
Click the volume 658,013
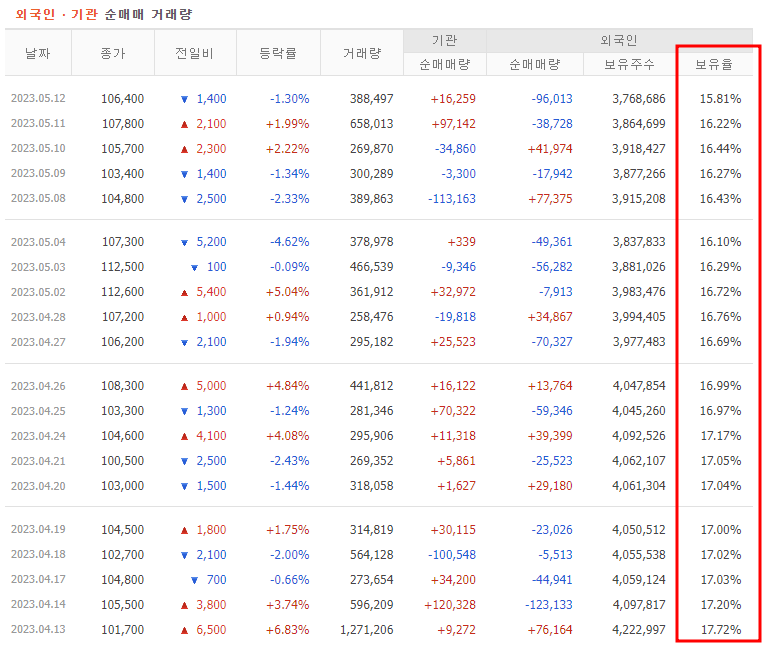[372, 124]
